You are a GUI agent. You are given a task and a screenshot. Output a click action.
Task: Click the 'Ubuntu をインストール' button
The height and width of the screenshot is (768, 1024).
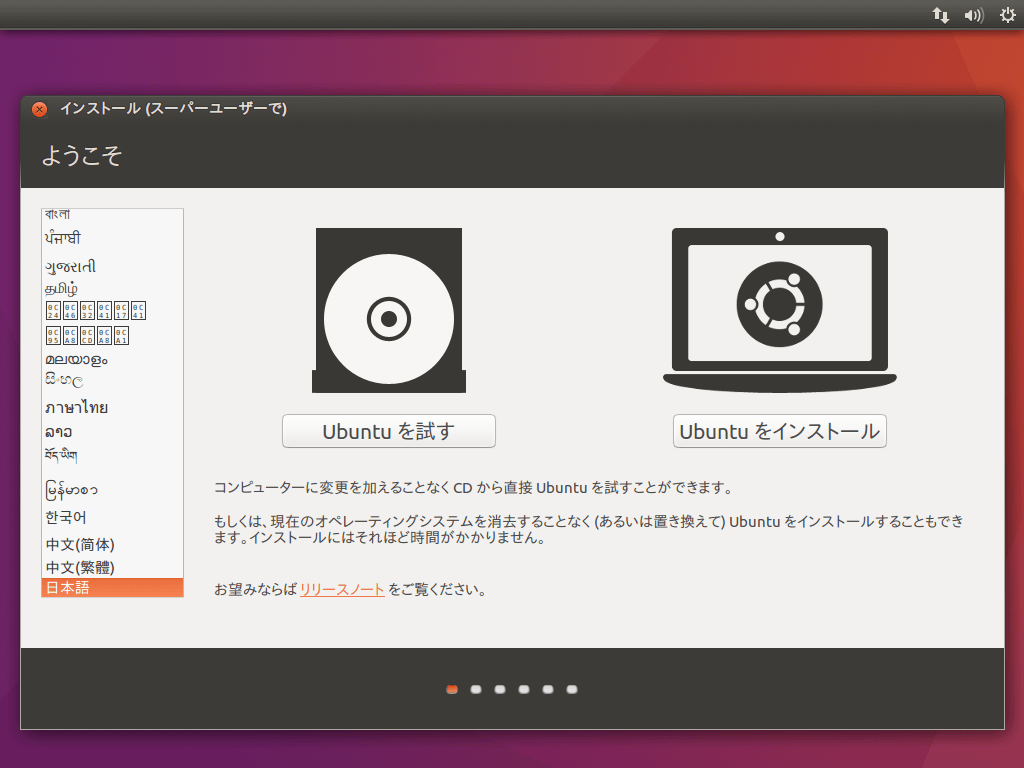click(780, 431)
